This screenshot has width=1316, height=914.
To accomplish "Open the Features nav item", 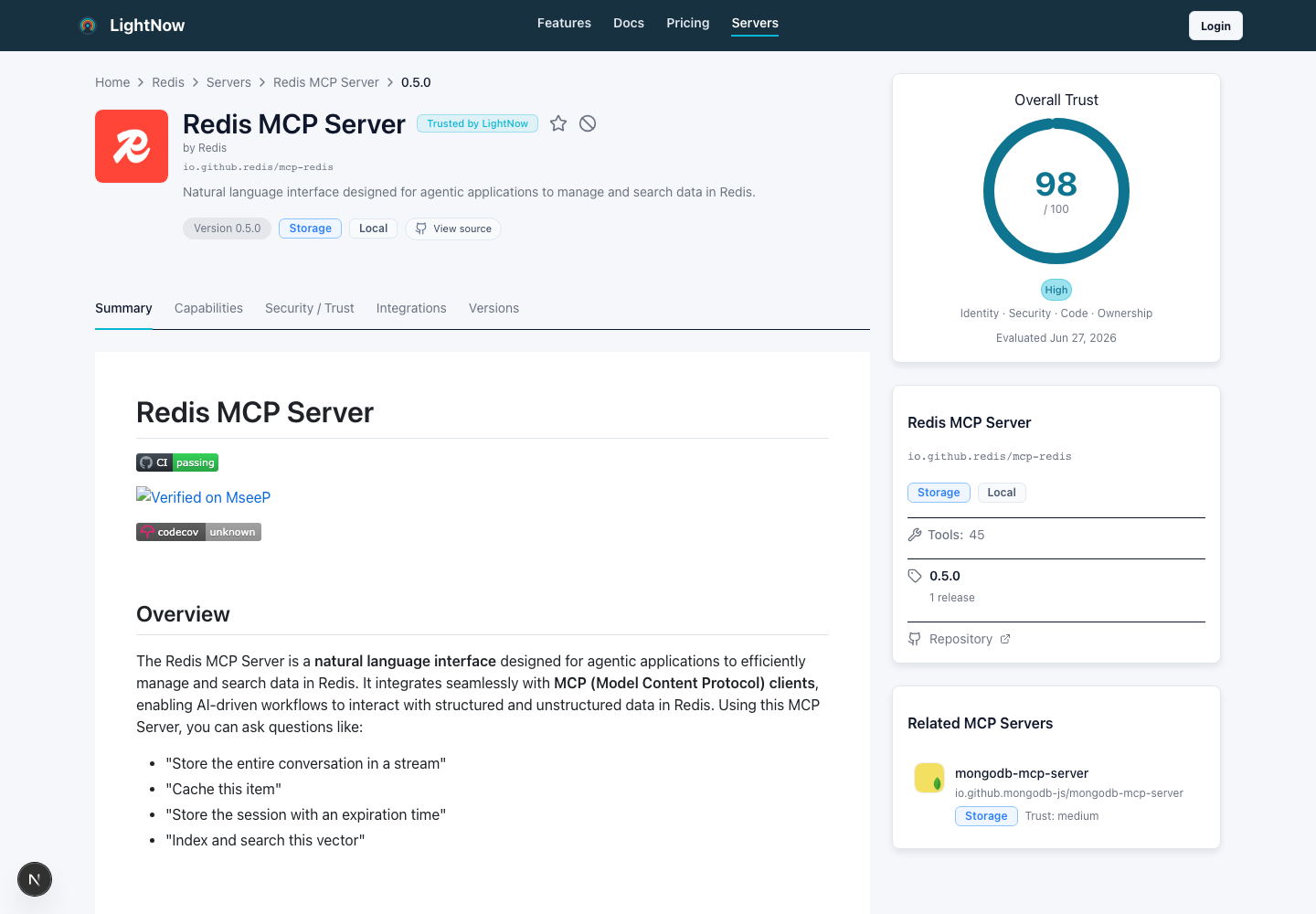I will tap(564, 23).
